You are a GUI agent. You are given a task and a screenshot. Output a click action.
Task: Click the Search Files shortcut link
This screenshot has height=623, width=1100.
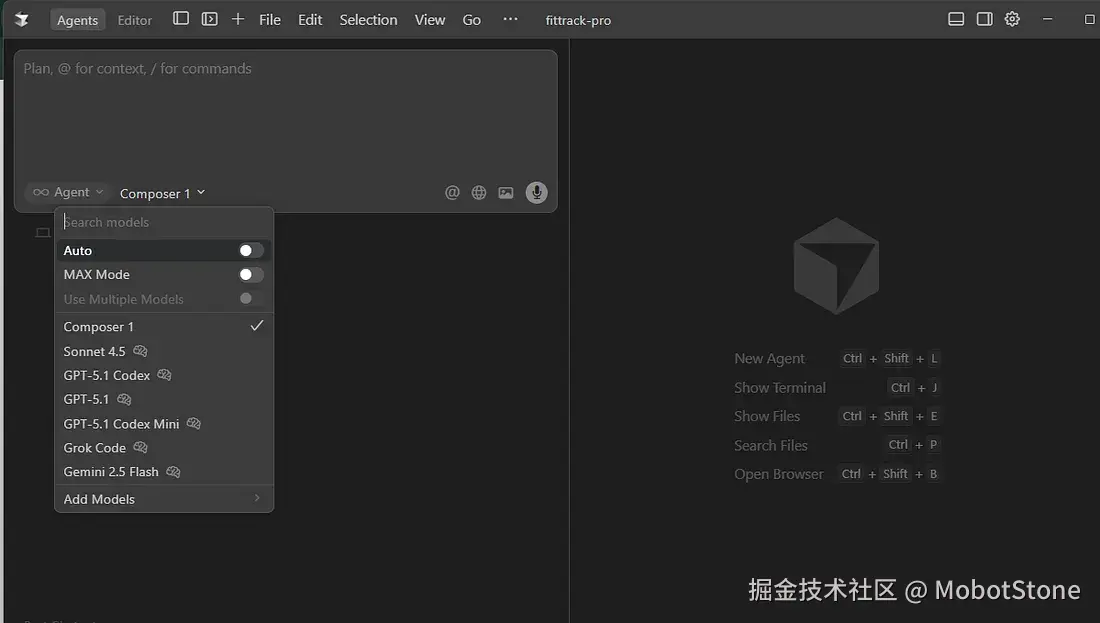770,446
